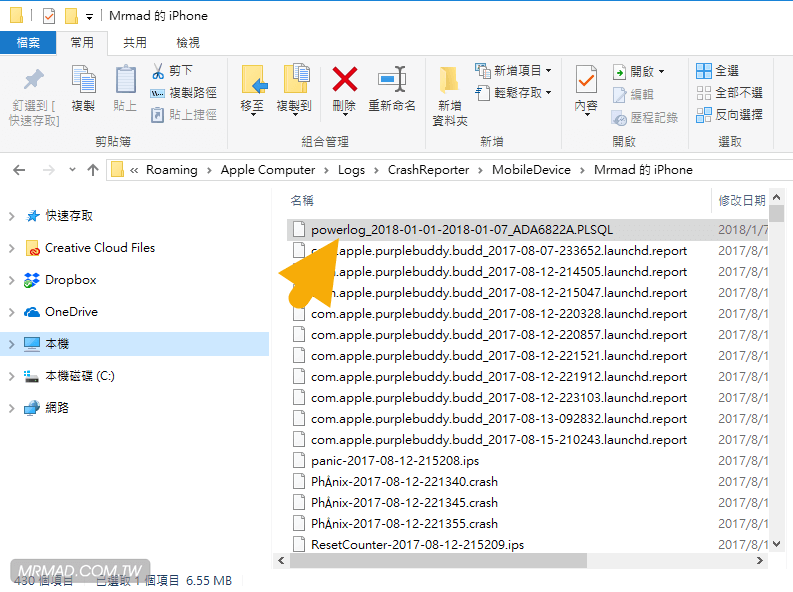Click the Properties (內容) icon
This screenshot has height=592, width=793.
586,80
